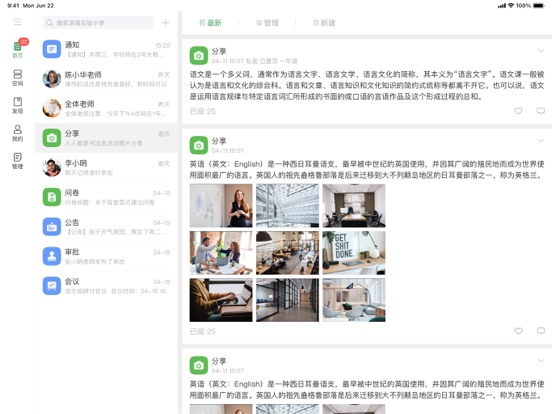Switch to the 新建 tab
The width and height of the screenshot is (552, 414).
click(324, 23)
